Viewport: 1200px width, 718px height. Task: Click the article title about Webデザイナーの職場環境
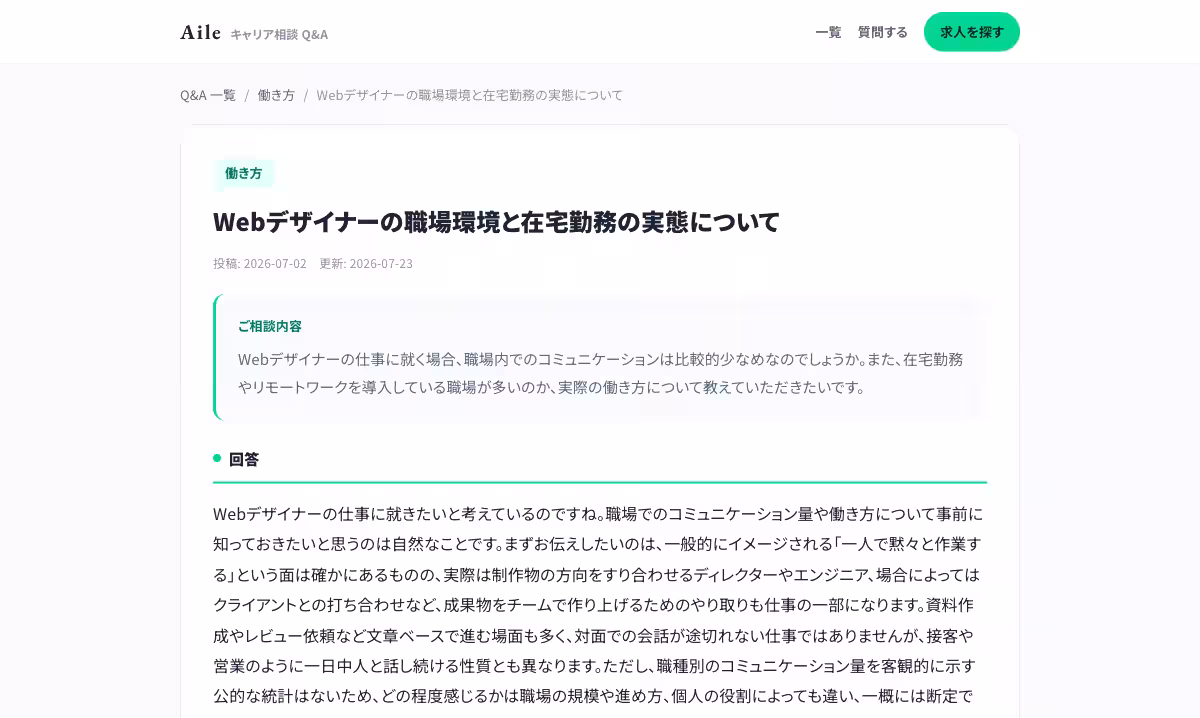496,221
